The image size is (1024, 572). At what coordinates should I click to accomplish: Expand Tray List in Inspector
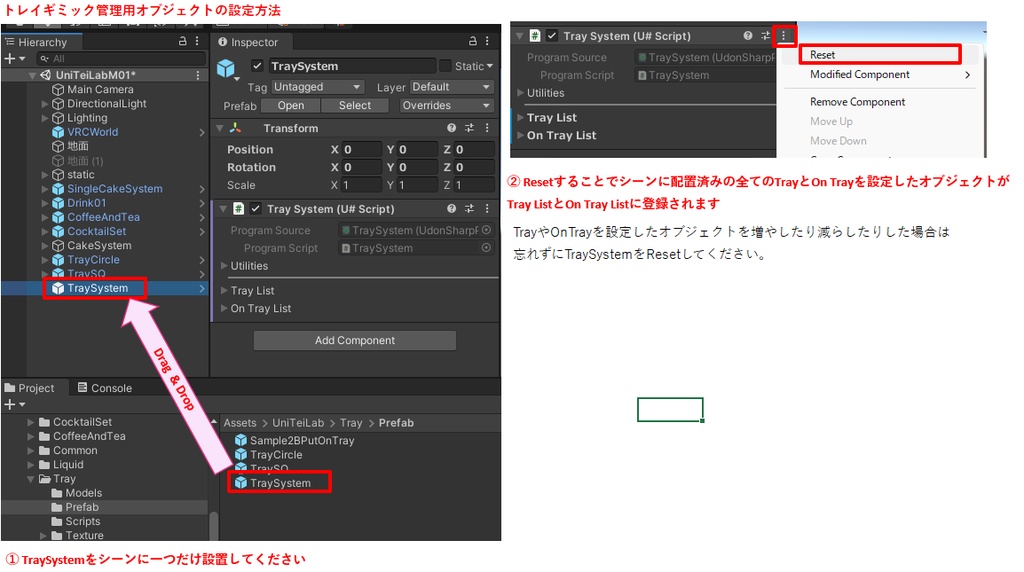225,291
